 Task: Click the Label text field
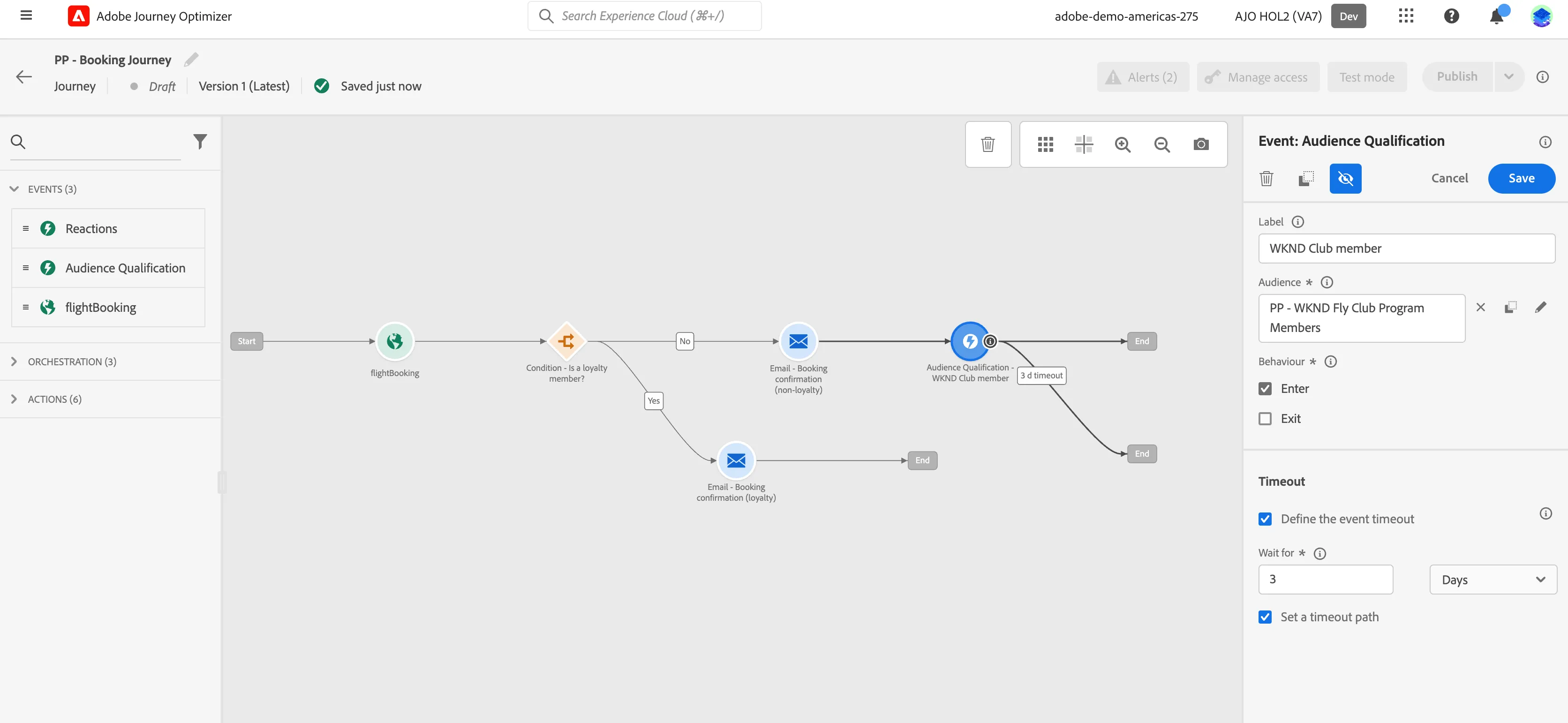[x=1406, y=249]
